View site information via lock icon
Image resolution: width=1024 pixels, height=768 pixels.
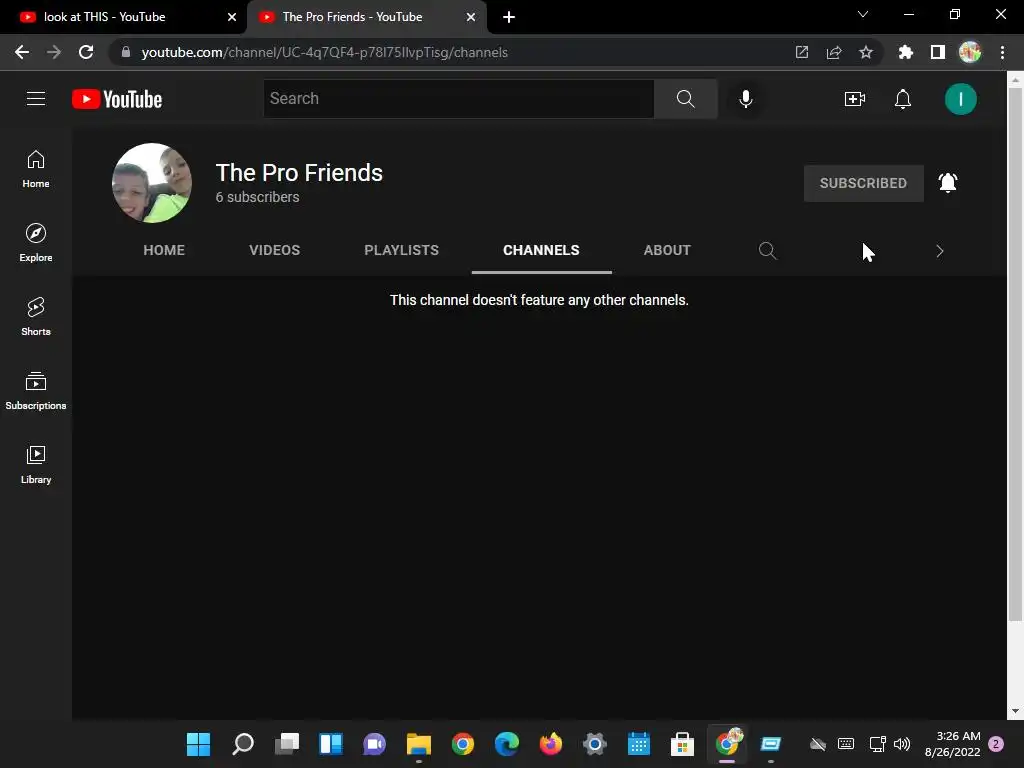126,52
